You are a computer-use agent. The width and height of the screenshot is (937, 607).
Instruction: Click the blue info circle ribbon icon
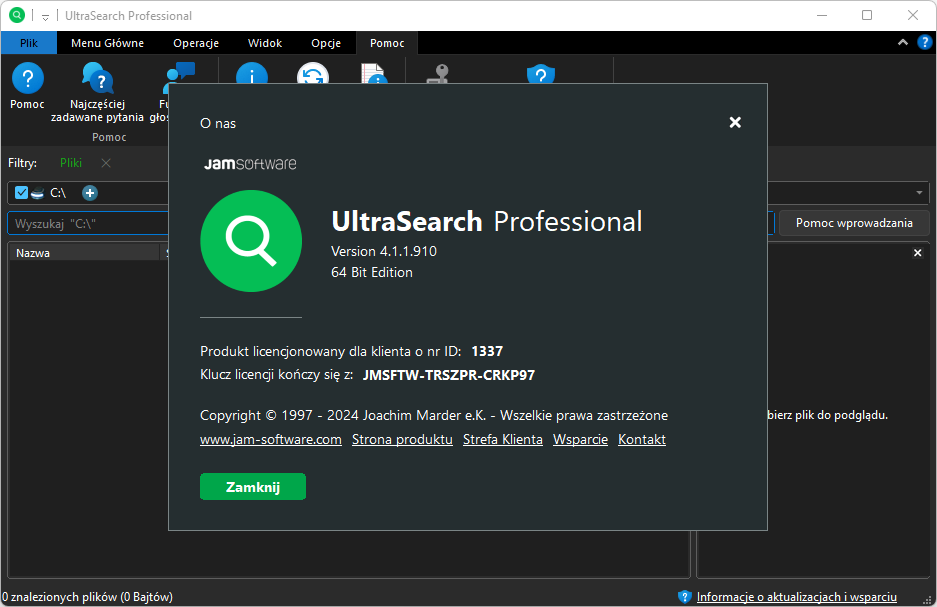click(252, 73)
